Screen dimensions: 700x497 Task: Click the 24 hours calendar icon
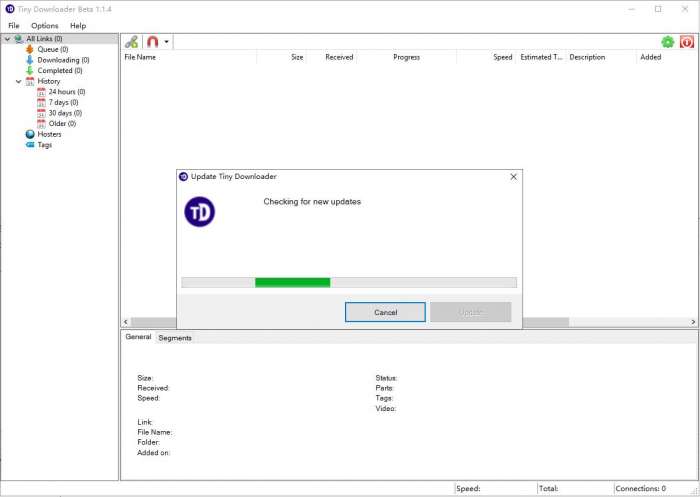click(x=41, y=92)
